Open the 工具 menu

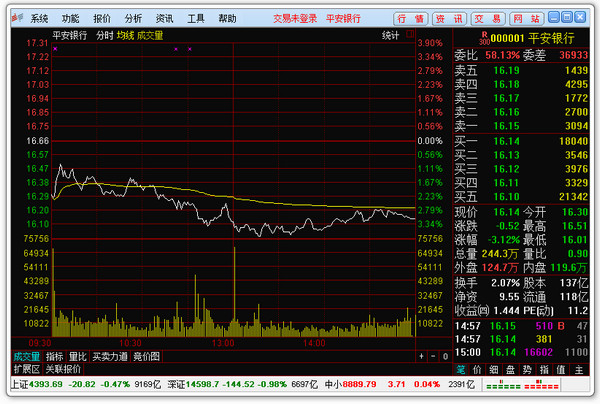coord(196,18)
